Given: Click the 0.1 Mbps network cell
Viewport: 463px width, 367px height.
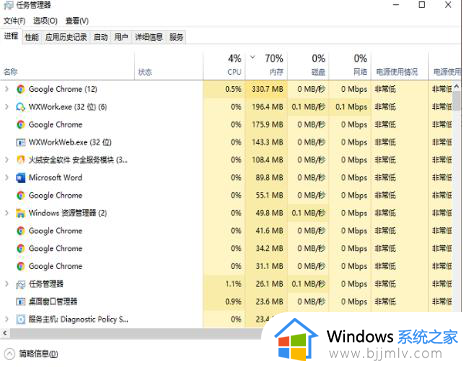Looking at the screenshot, I should tap(351, 107).
